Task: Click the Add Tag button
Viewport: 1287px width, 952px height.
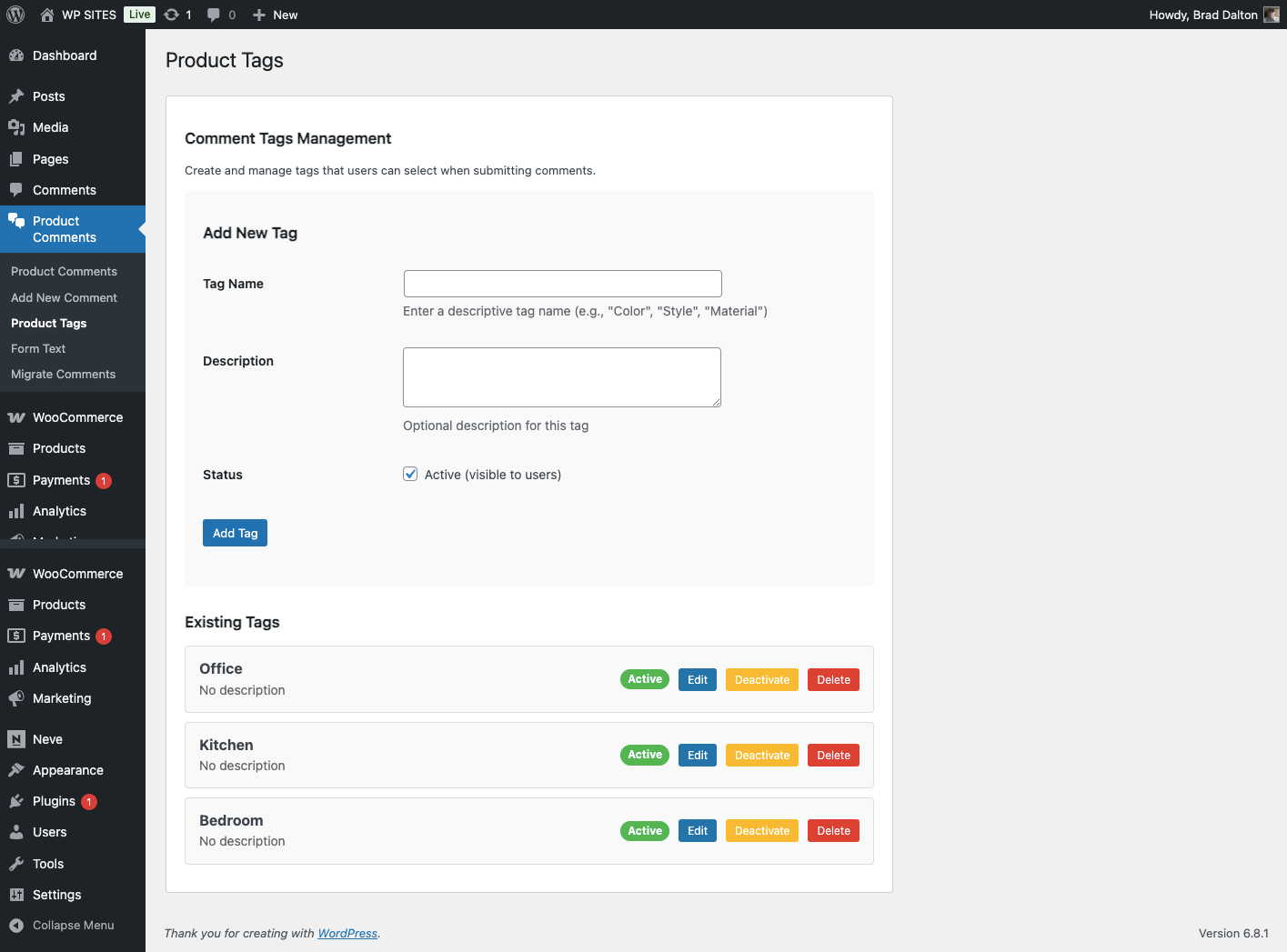Action: pos(235,533)
